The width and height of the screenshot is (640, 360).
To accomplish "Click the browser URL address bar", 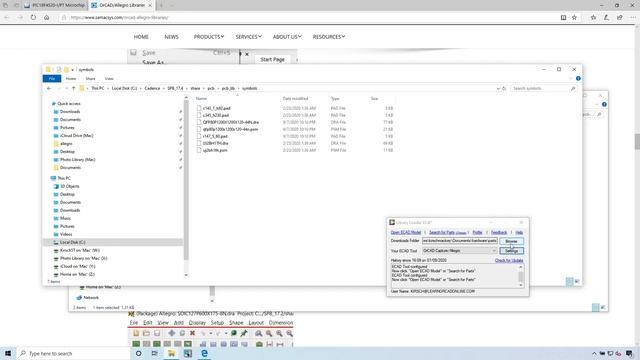I will click(x=310, y=18).
